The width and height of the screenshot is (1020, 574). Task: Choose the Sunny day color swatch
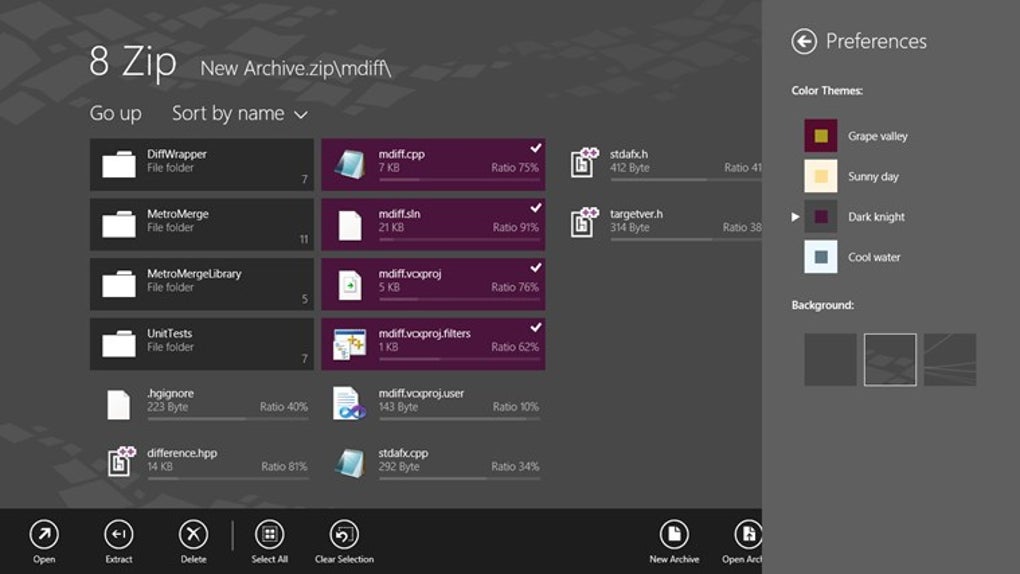(821, 176)
